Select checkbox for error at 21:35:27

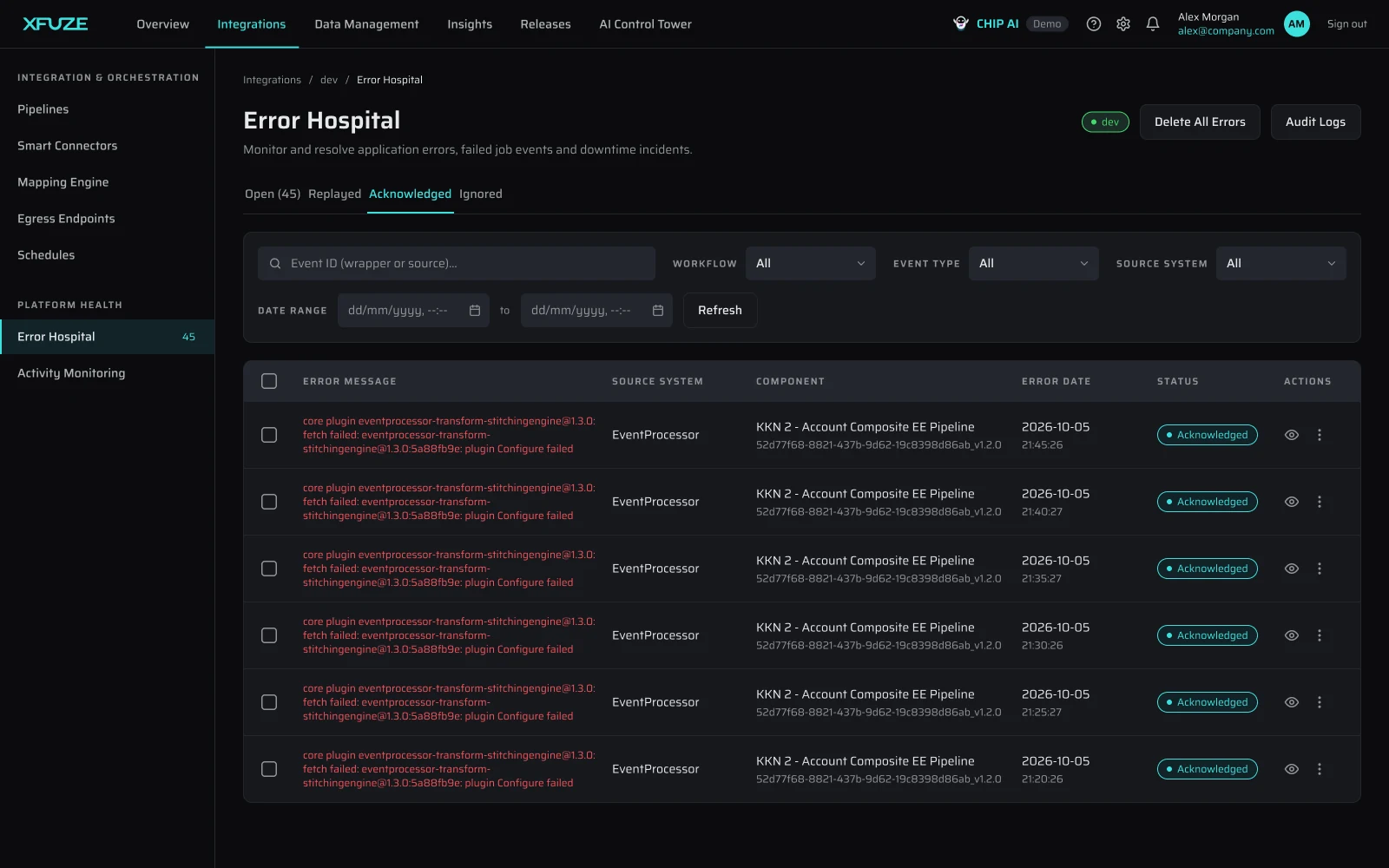coord(269,569)
